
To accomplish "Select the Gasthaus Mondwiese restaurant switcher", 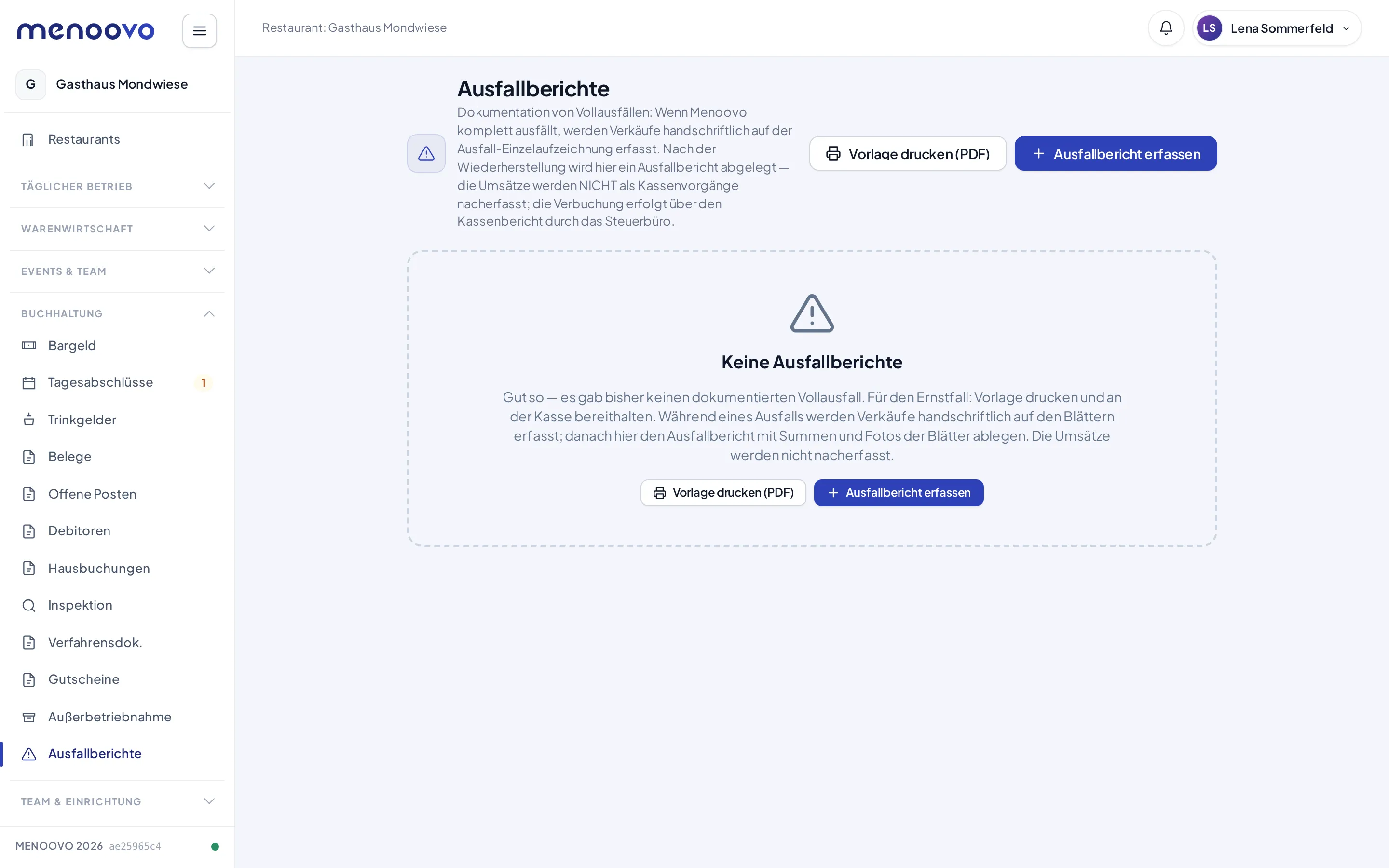I will click(117, 84).
